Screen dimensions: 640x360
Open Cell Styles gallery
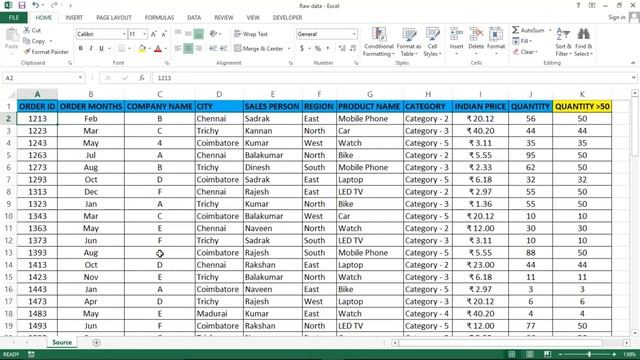(432, 42)
